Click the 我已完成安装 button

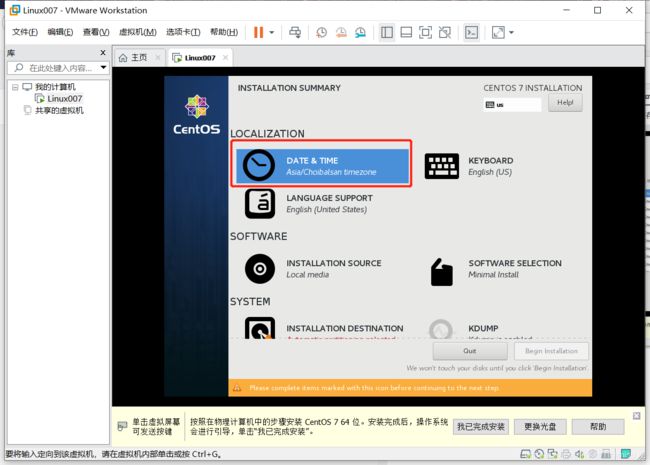point(480,426)
